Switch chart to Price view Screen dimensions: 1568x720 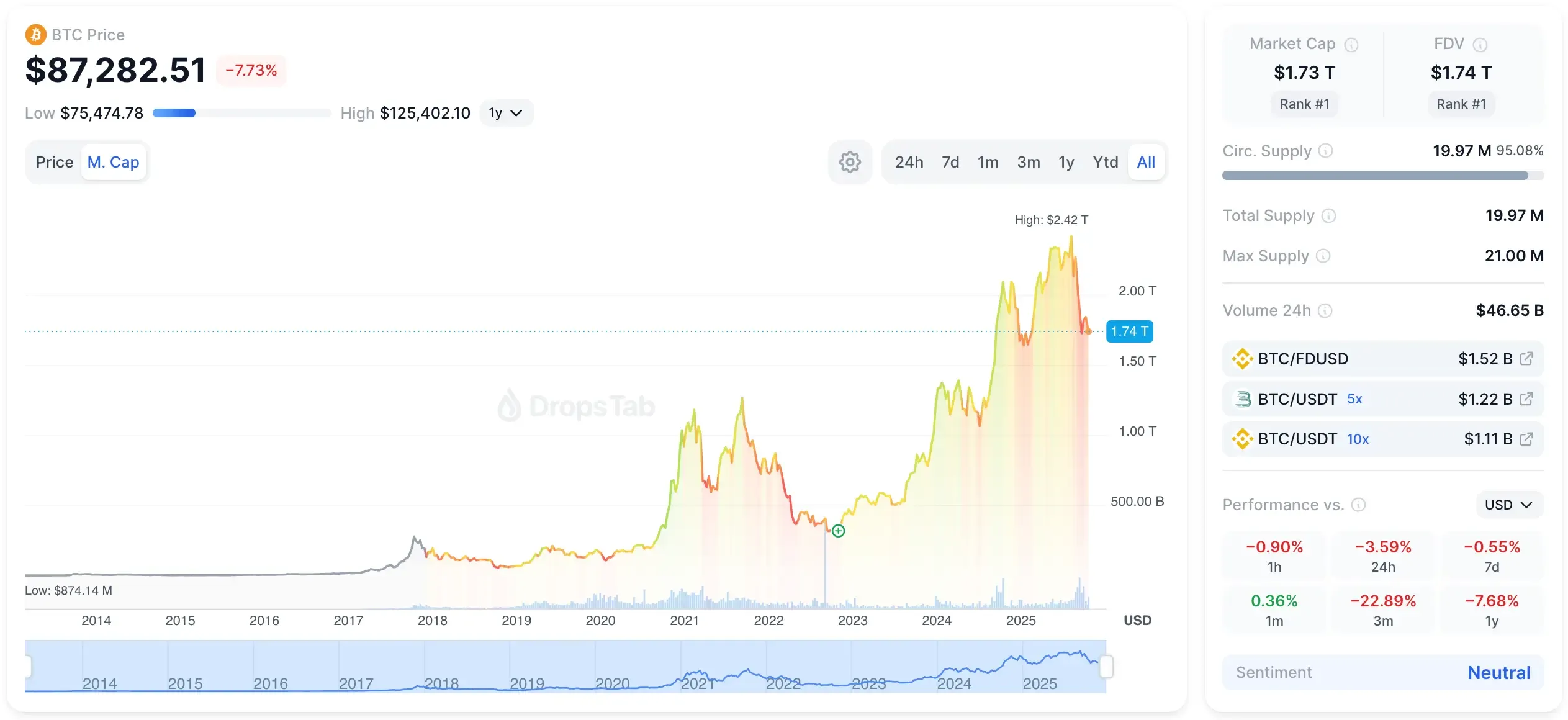pyautogui.click(x=55, y=162)
